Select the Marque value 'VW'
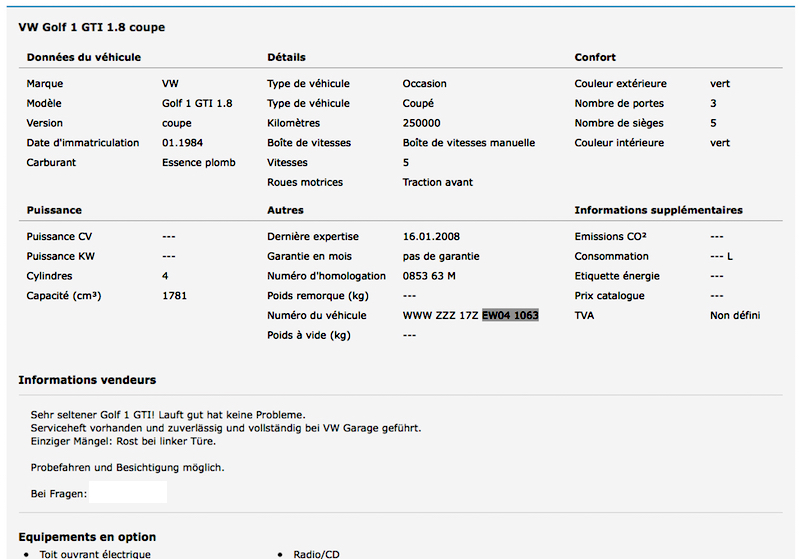 pos(170,84)
